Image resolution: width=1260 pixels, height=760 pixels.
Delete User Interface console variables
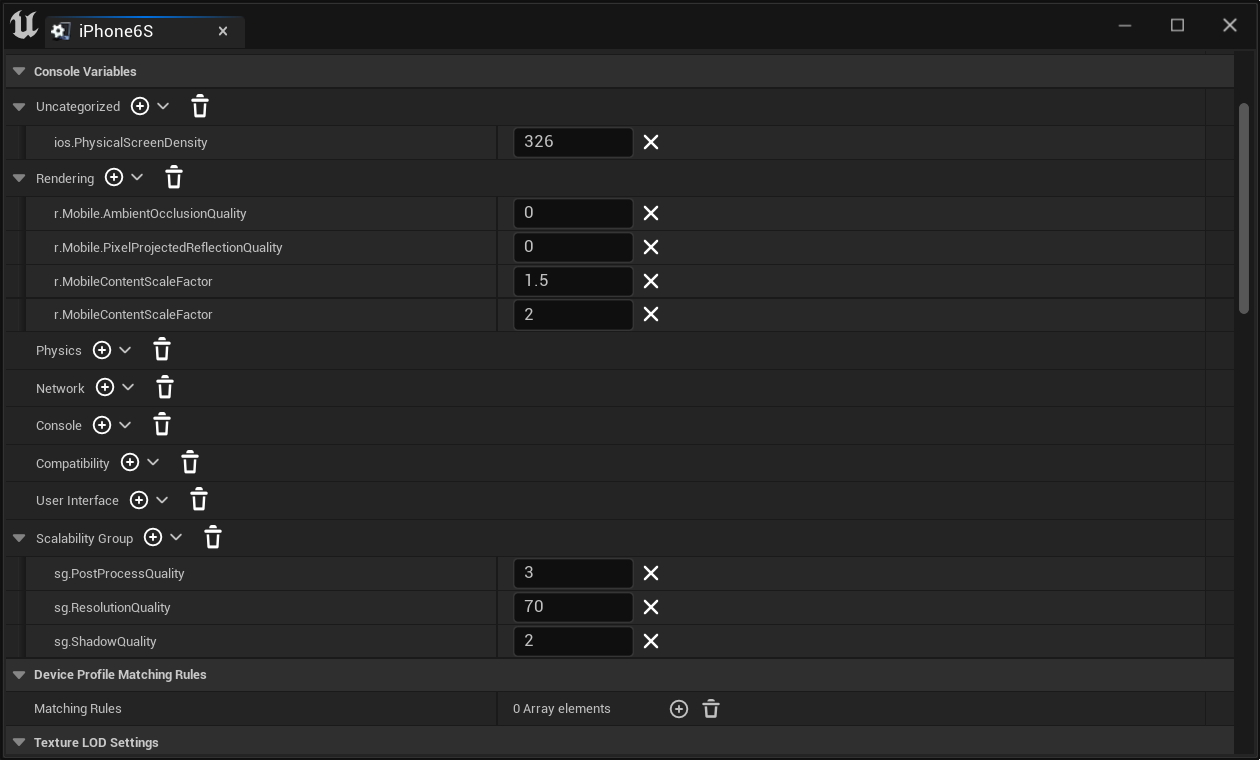(199, 500)
